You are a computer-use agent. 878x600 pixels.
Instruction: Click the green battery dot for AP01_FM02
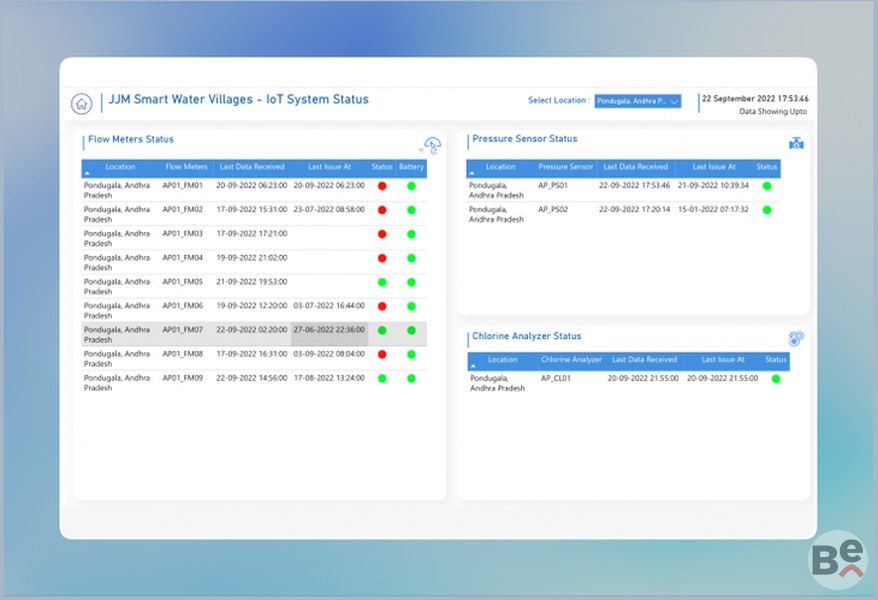(x=411, y=210)
